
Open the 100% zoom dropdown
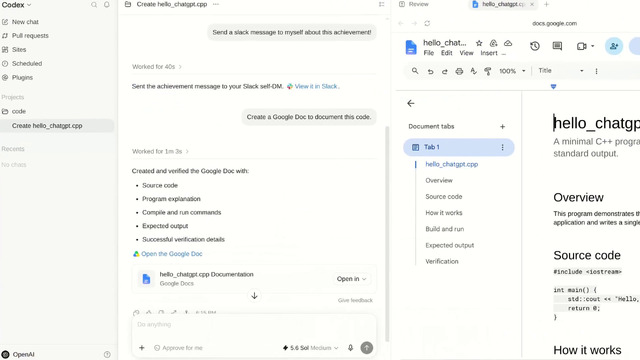click(512, 71)
